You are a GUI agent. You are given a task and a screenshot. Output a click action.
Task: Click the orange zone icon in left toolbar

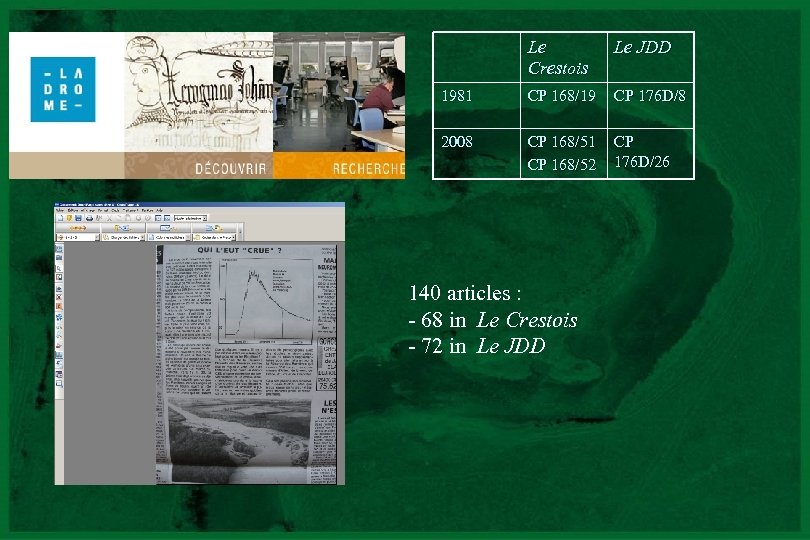click(59, 306)
